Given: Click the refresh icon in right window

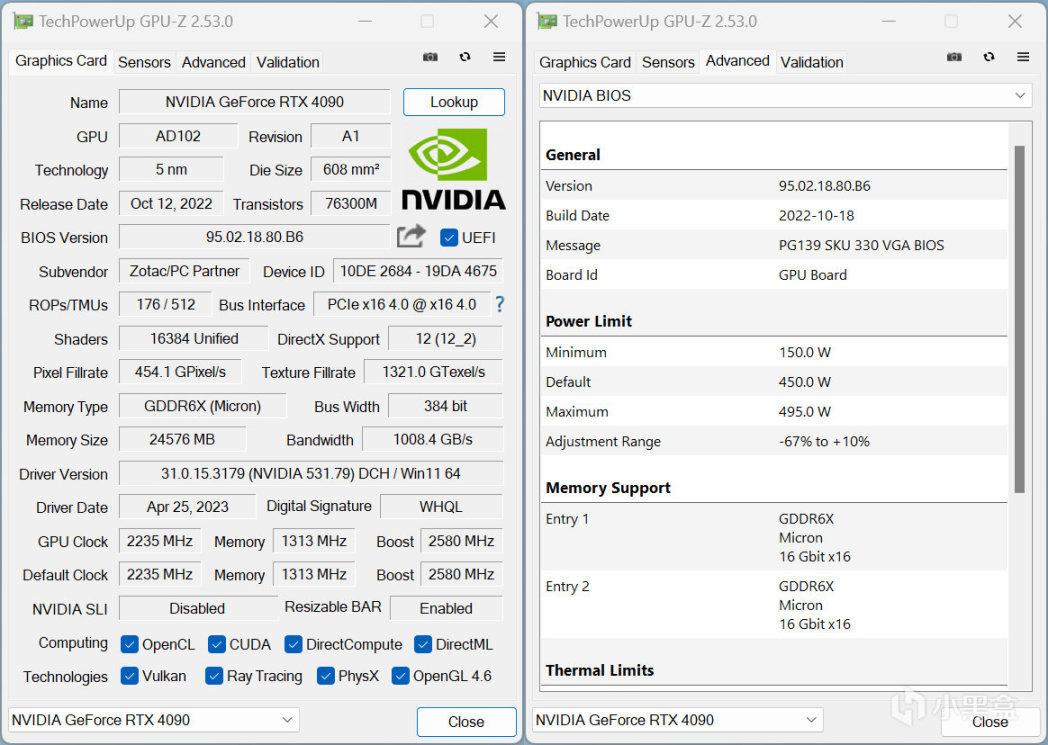Looking at the screenshot, I should point(989,57).
